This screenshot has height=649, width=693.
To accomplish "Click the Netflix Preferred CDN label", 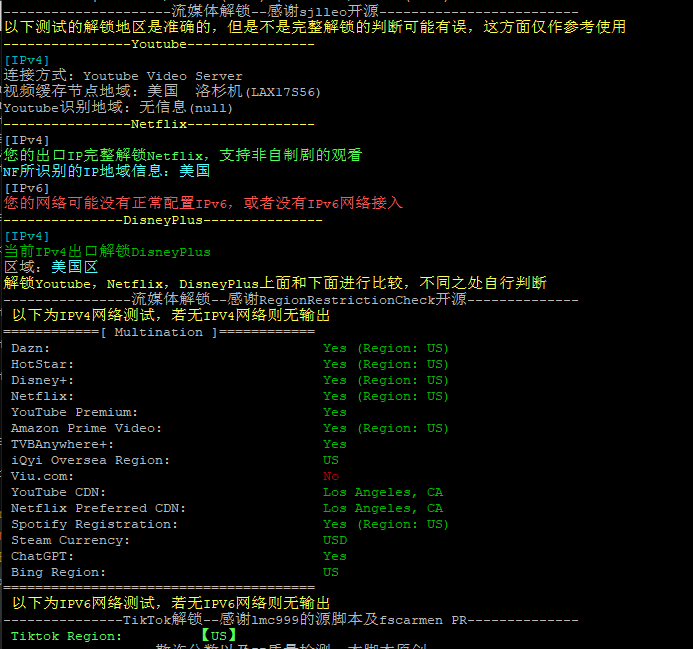I will 98,508.
